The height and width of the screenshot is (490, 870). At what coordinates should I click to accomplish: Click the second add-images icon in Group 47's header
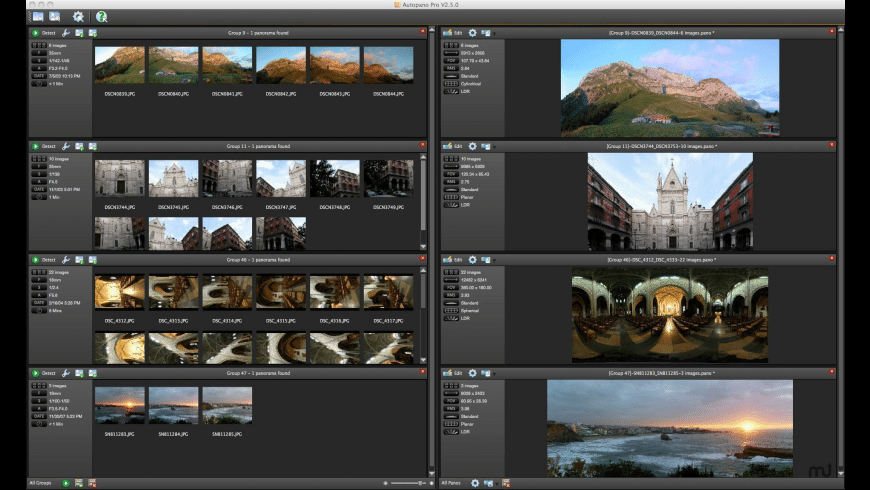coord(93,373)
